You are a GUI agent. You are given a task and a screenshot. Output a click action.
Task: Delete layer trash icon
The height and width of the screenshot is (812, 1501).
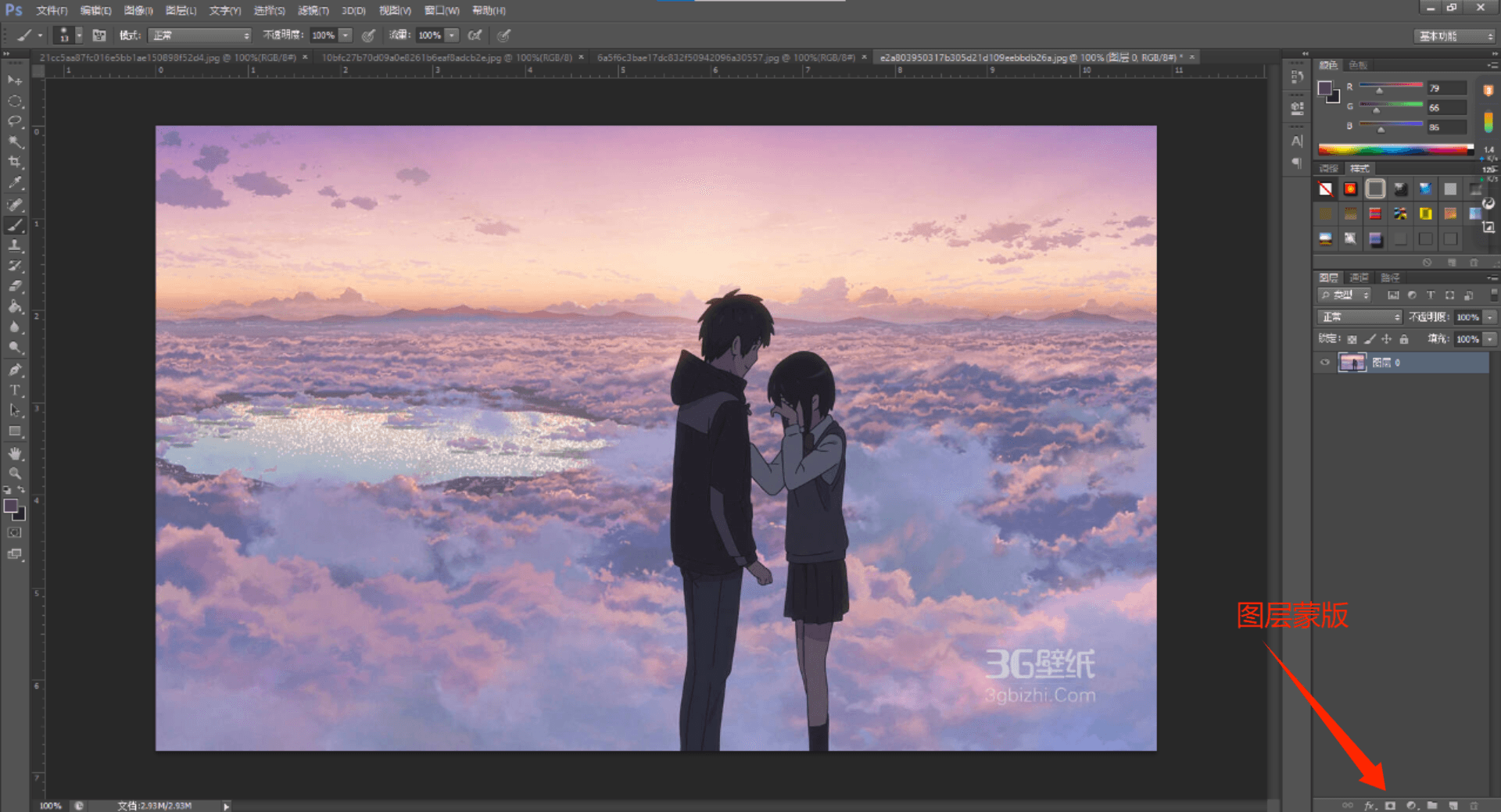1474,805
